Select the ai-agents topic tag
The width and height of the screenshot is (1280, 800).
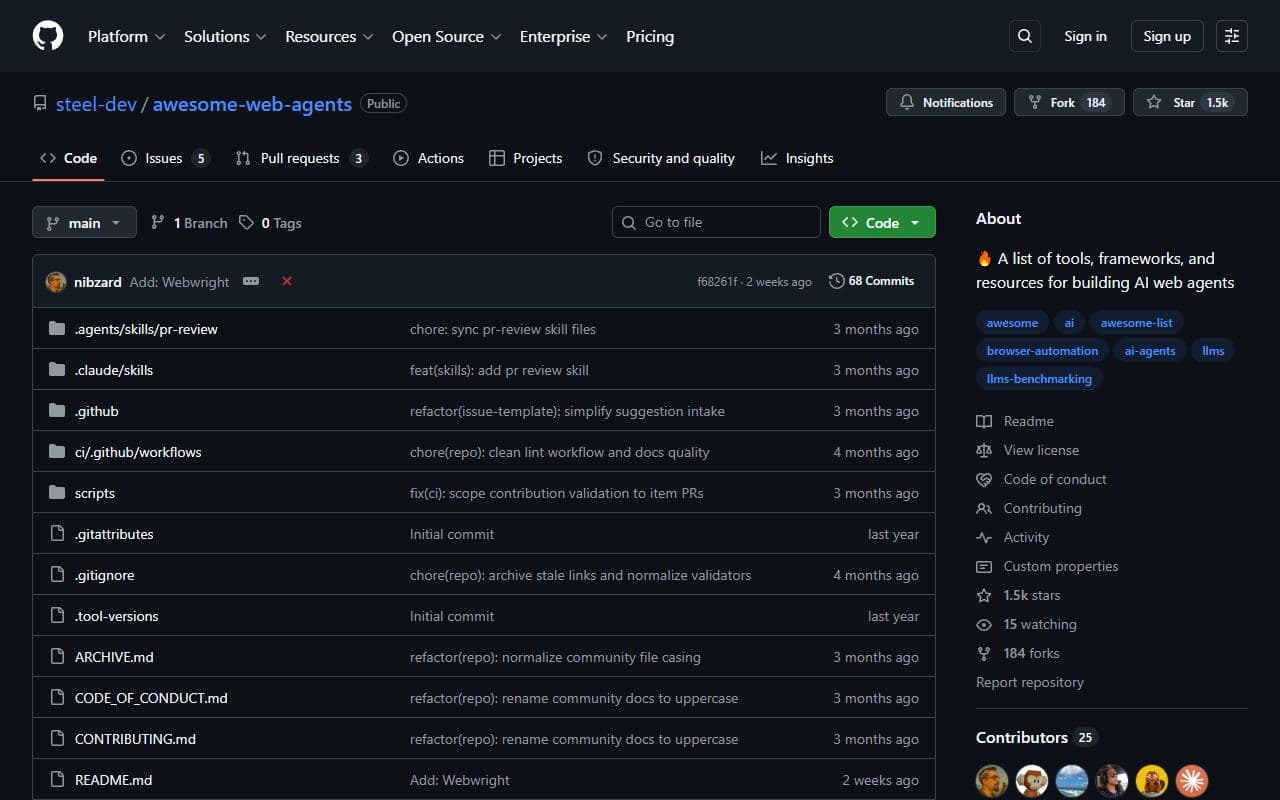[x=1150, y=351]
